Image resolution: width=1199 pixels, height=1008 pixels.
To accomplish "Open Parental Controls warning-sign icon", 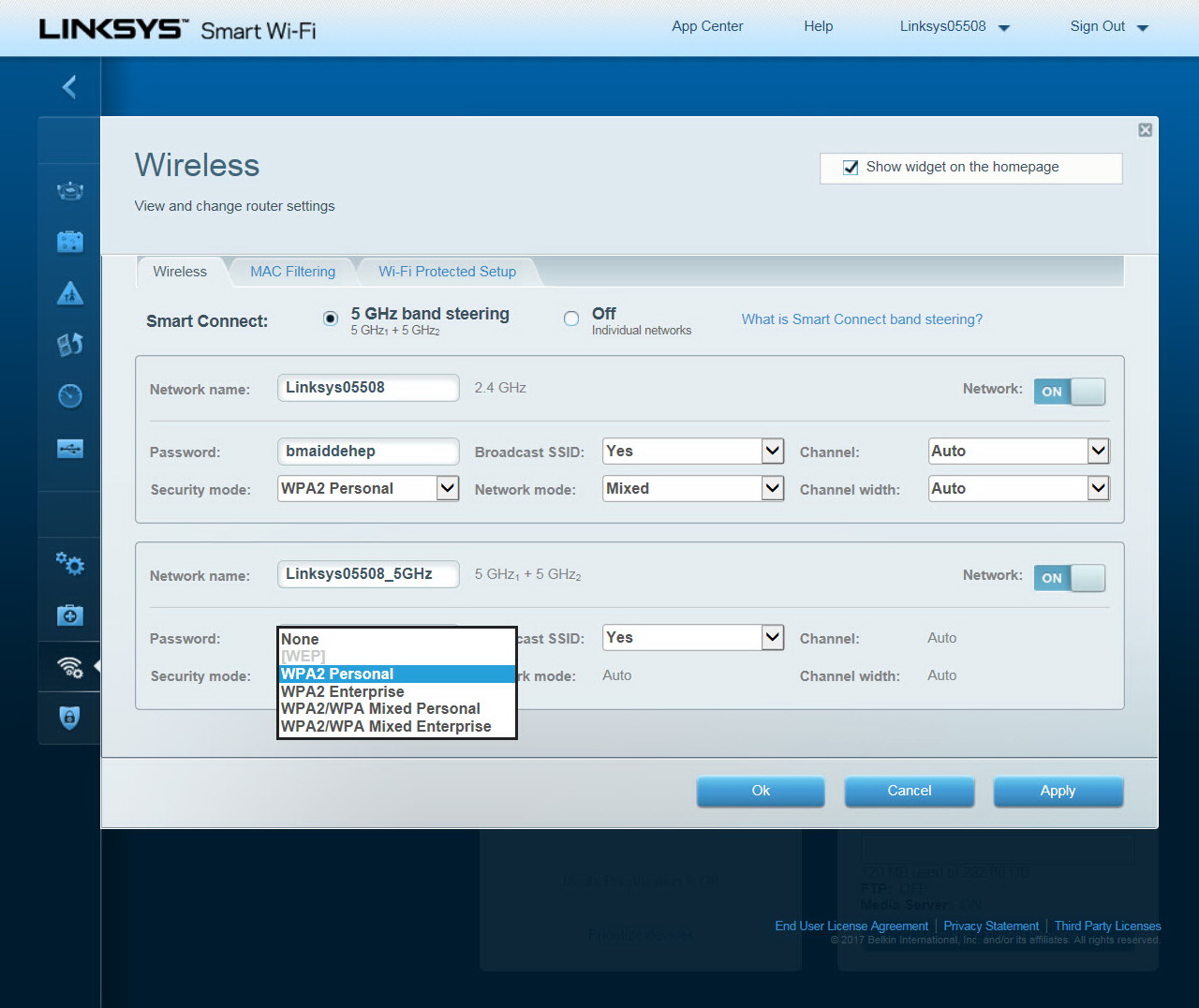I will coord(70,293).
